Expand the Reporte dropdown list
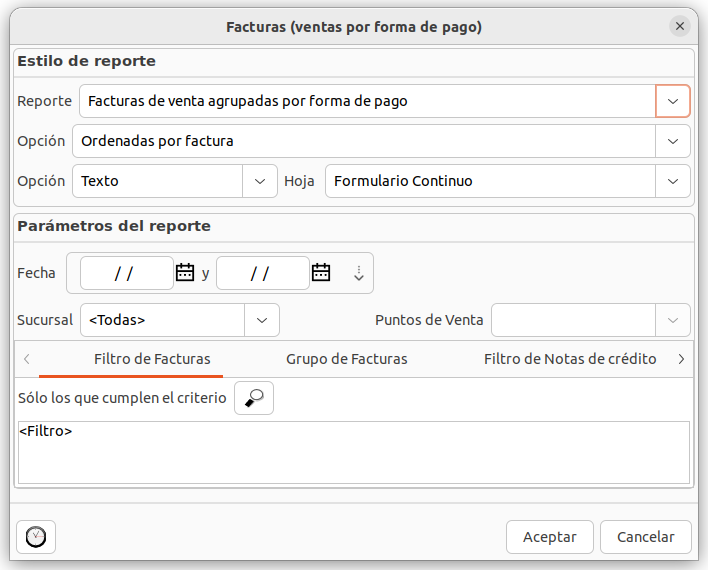Viewport: 708px width, 570px height. pyautogui.click(x=673, y=101)
